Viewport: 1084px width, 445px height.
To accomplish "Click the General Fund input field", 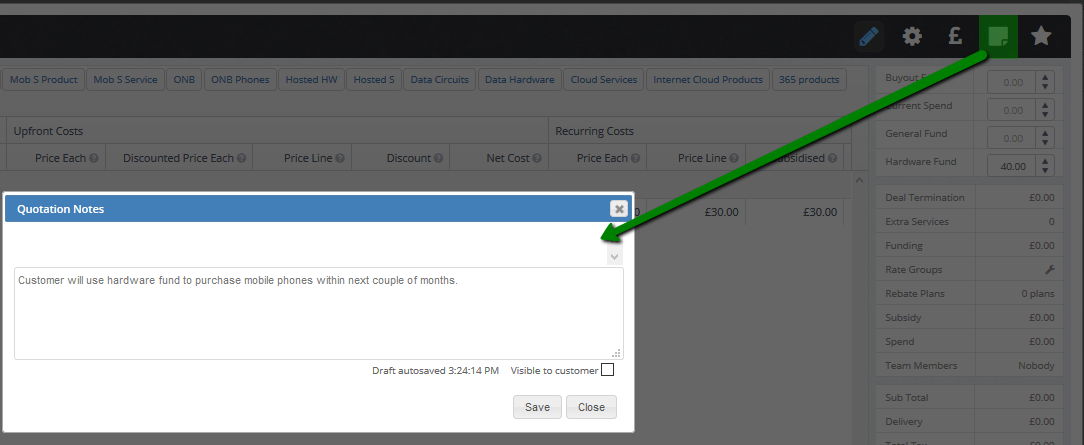I will click(1011, 138).
